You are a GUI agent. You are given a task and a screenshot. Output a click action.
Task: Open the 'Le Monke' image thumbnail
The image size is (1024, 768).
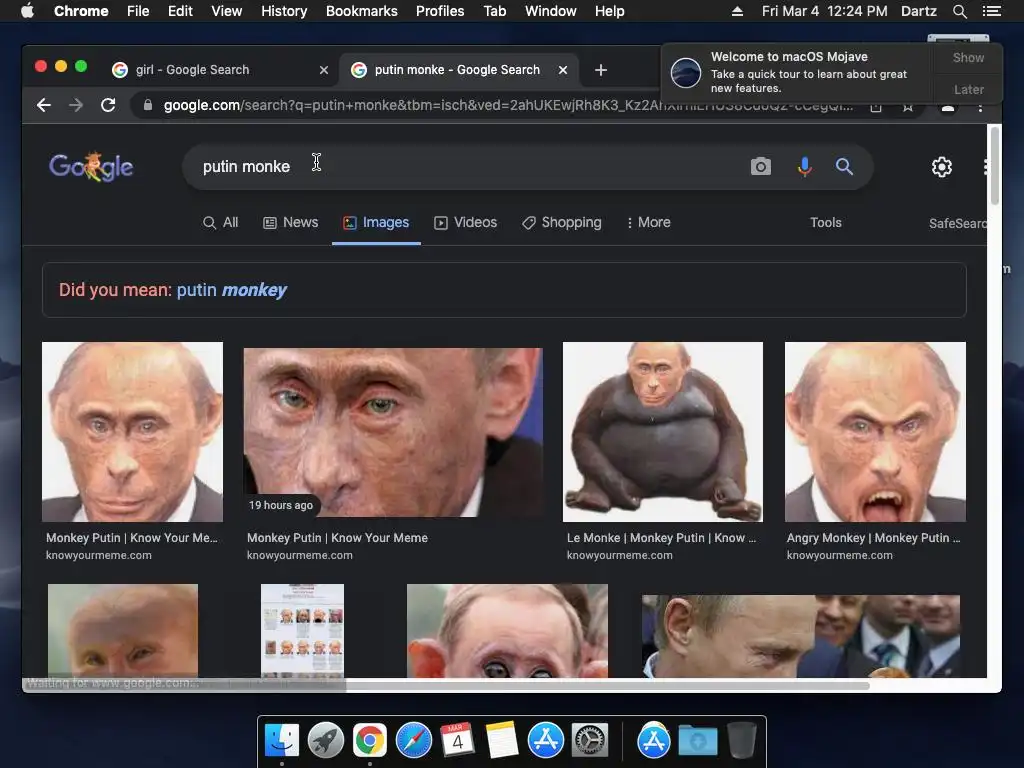click(662, 432)
